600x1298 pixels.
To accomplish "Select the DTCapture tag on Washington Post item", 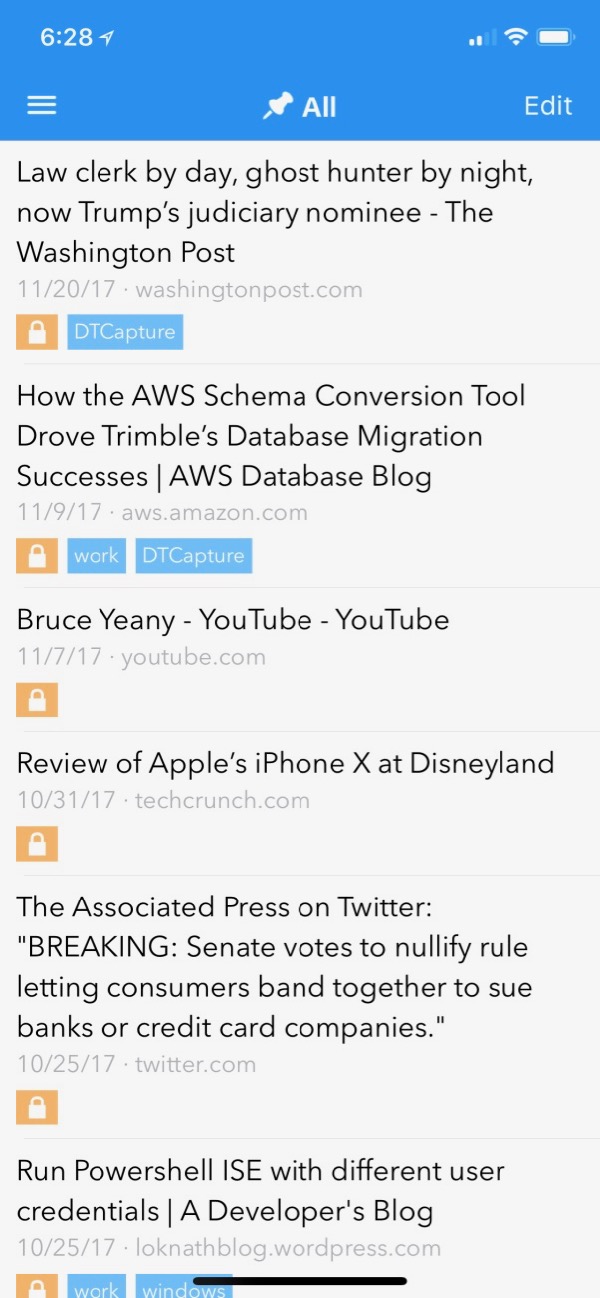I will click(x=125, y=332).
